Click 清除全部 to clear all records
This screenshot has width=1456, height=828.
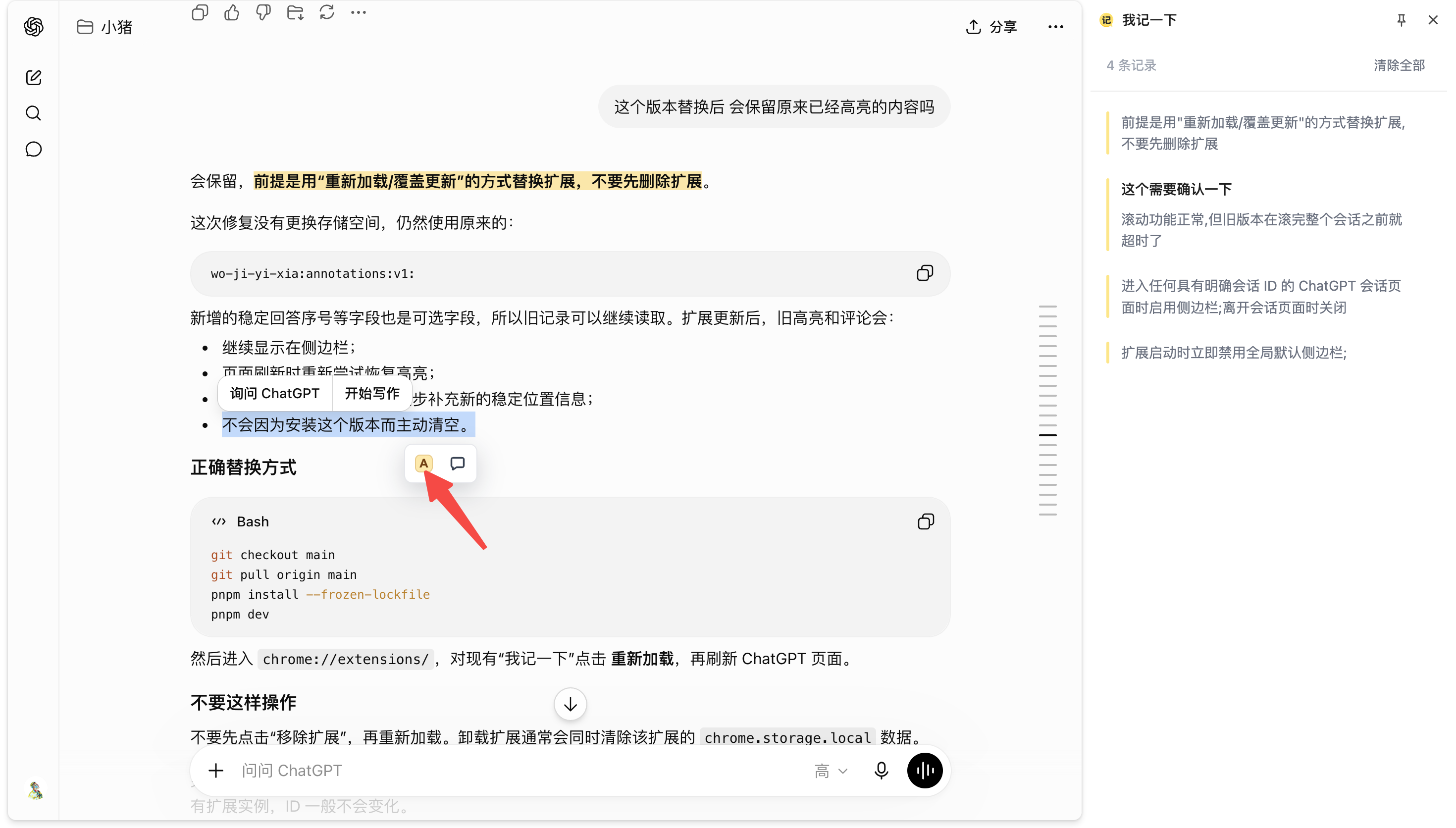tap(1399, 65)
